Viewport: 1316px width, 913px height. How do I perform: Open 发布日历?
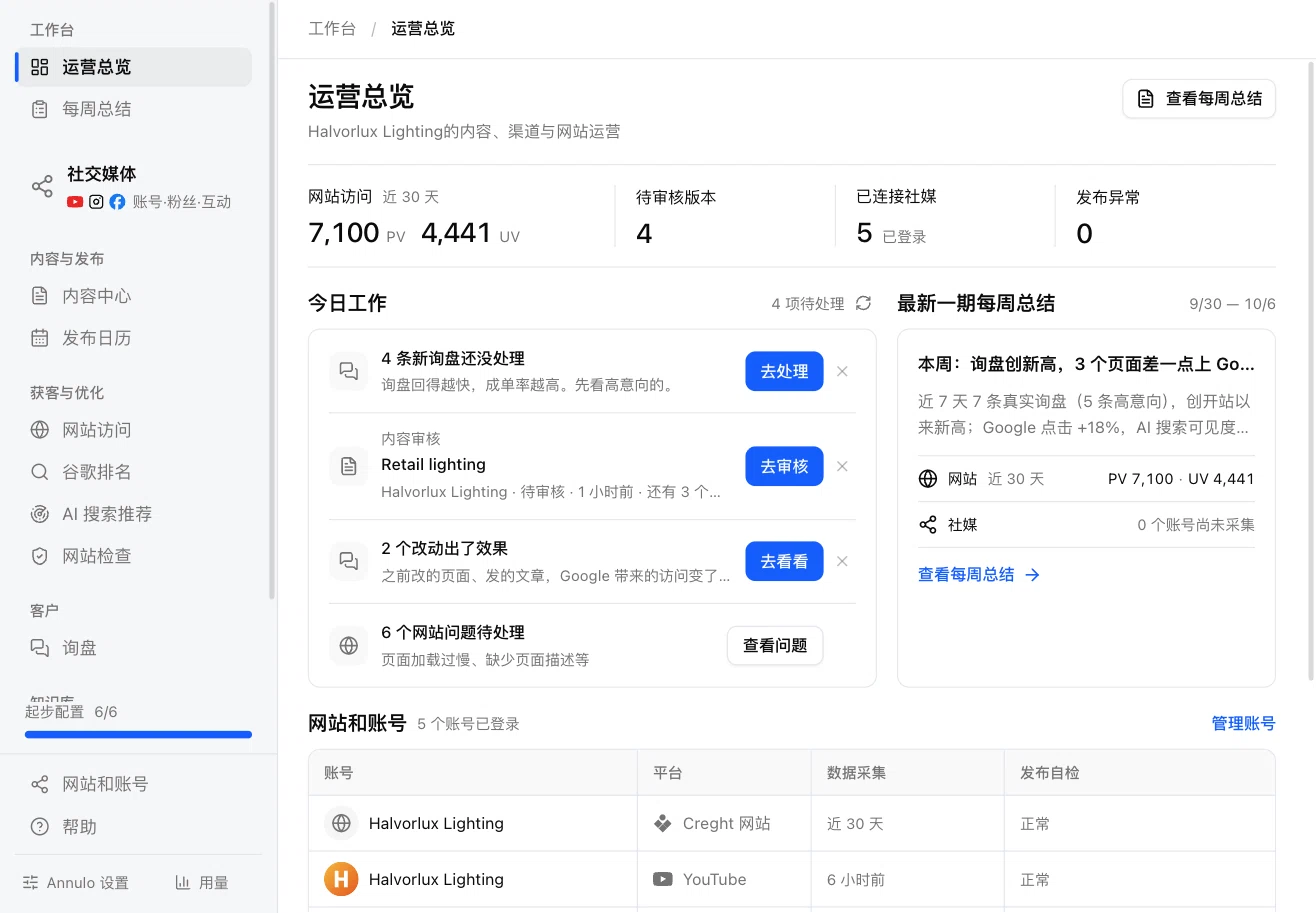(133, 338)
